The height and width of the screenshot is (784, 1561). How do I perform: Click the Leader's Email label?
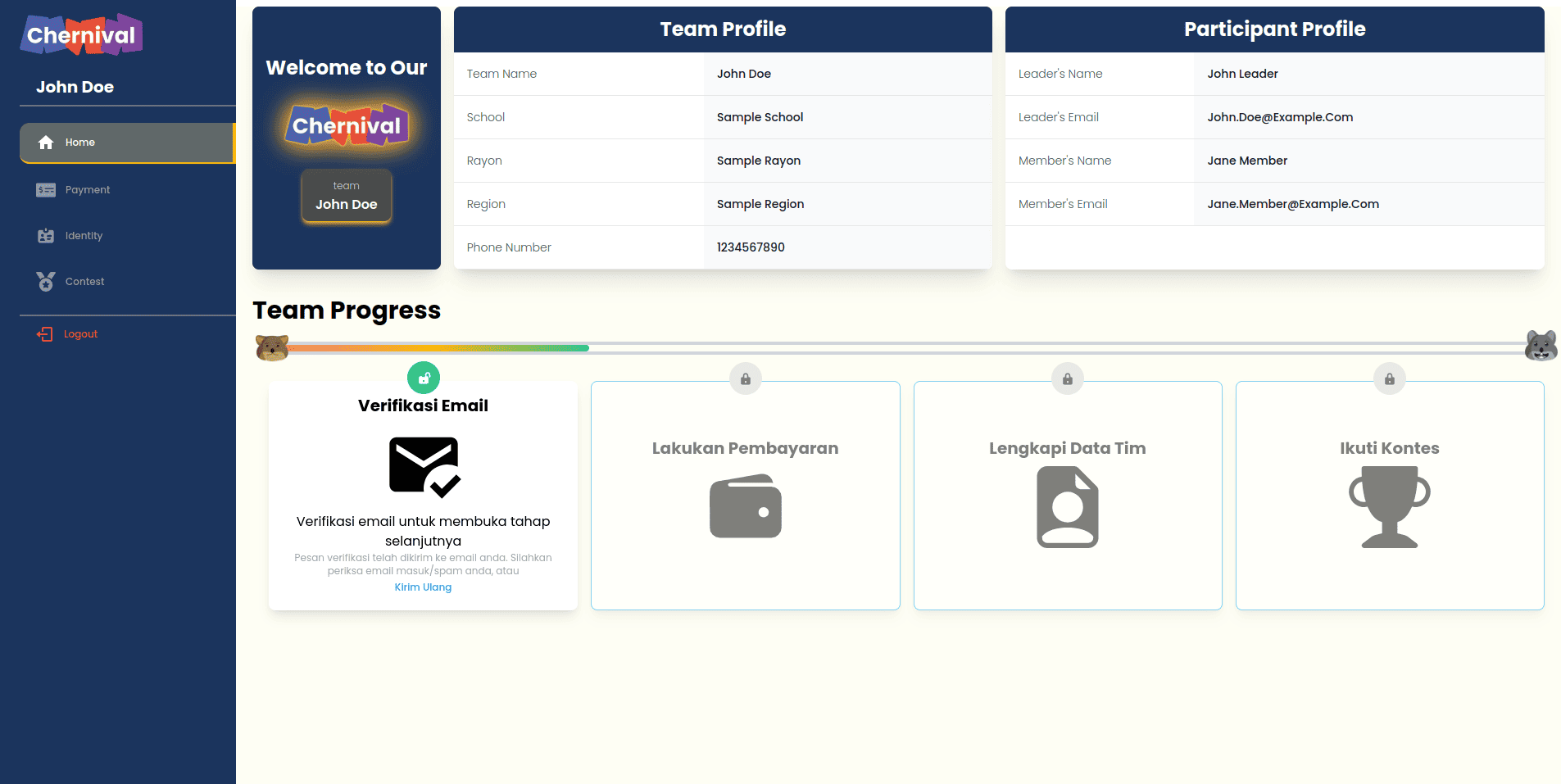(x=1059, y=117)
